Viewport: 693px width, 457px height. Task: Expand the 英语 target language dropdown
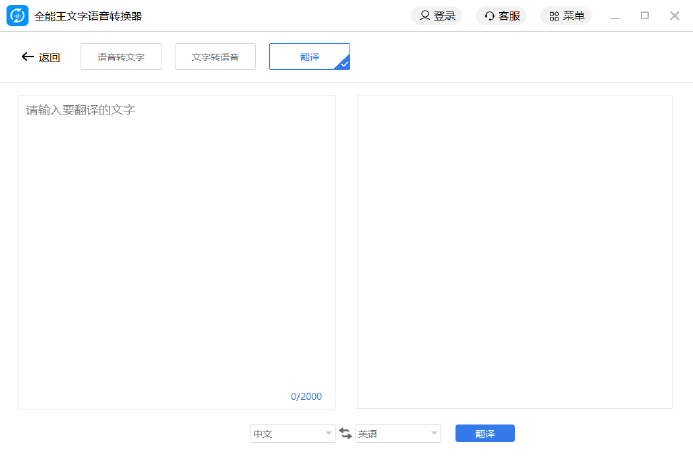tap(397, 433)
